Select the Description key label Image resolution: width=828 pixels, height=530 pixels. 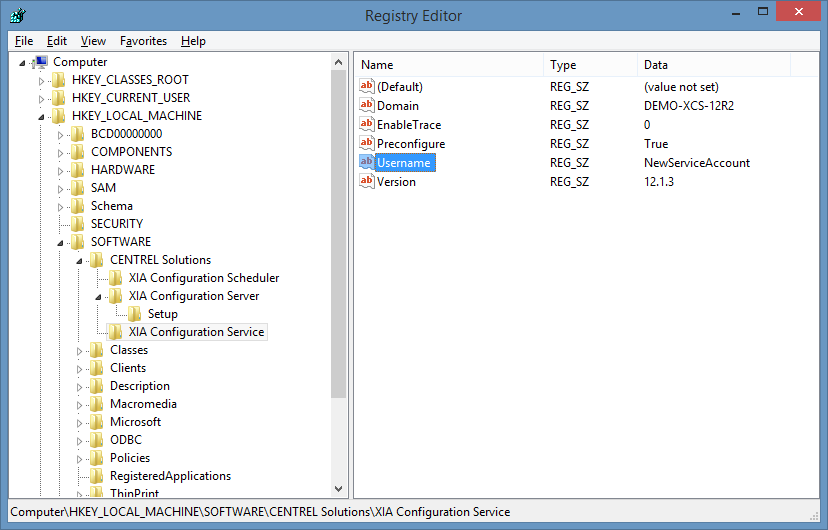[139, 386]
